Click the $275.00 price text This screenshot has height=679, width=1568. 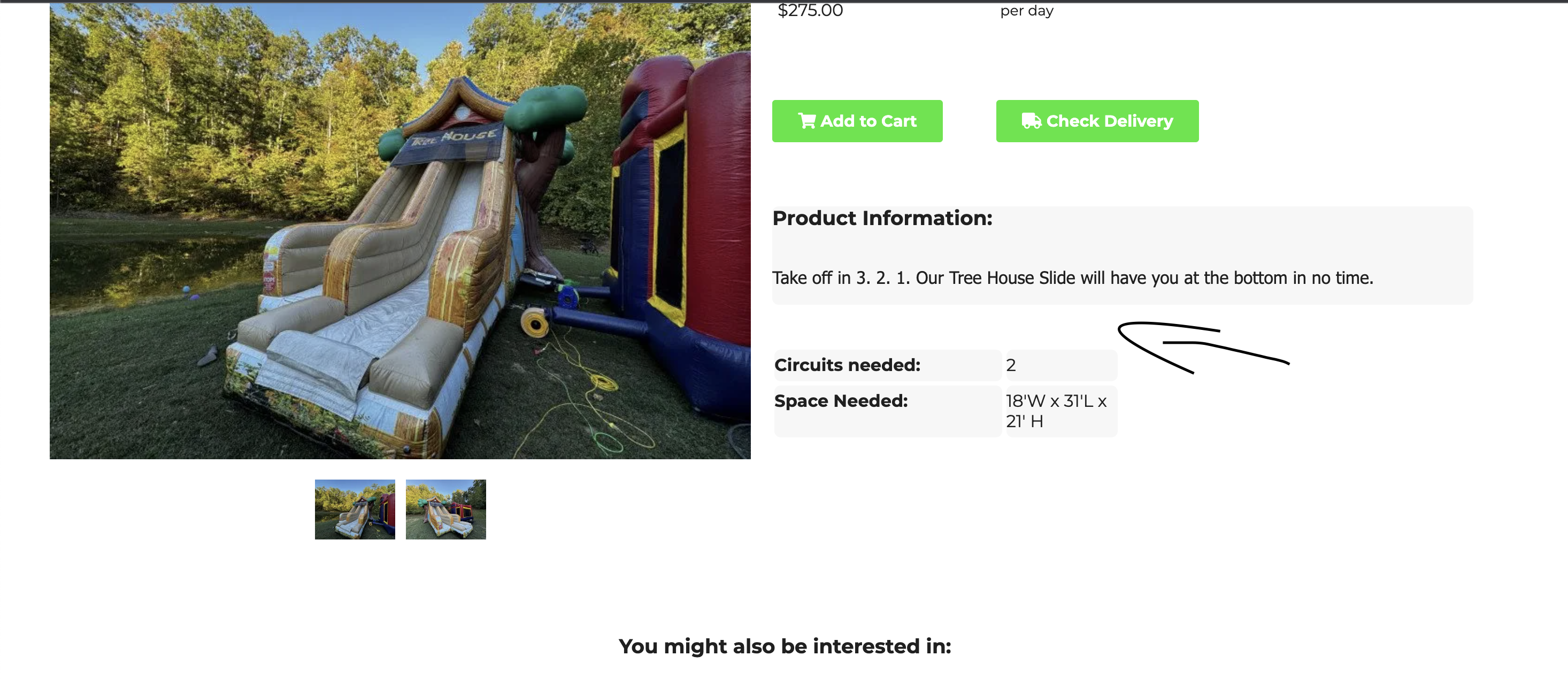[810, 10]
